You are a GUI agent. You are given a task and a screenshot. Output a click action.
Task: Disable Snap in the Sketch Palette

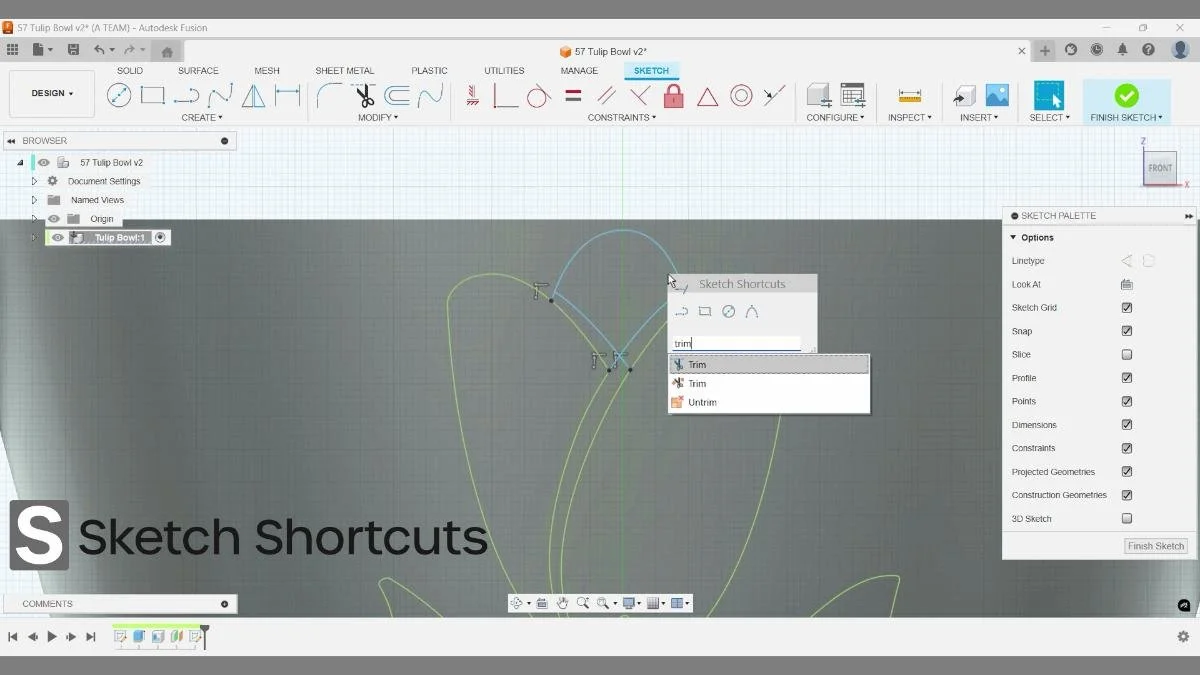click(x=1127, y=331)
